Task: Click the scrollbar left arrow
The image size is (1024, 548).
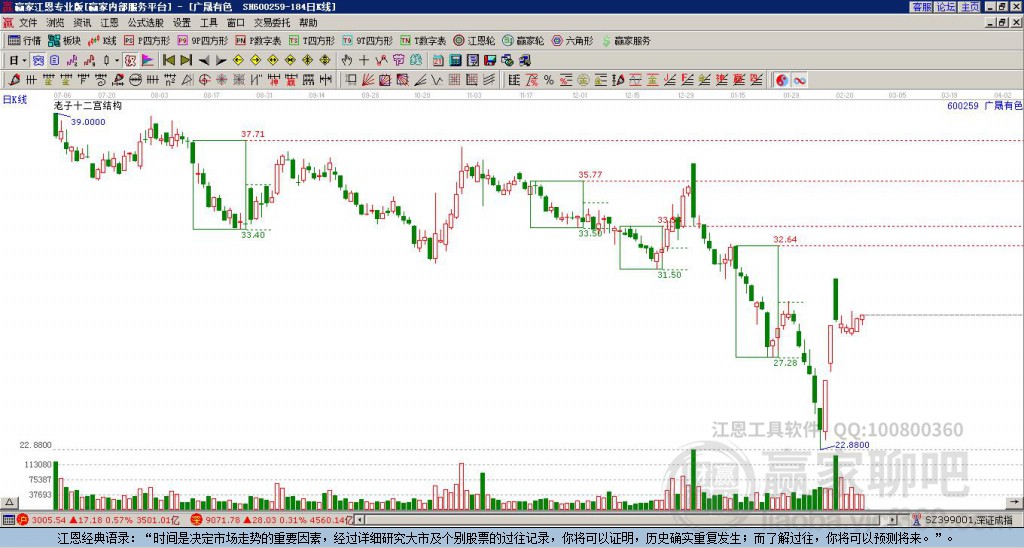Action: point(359,520)
